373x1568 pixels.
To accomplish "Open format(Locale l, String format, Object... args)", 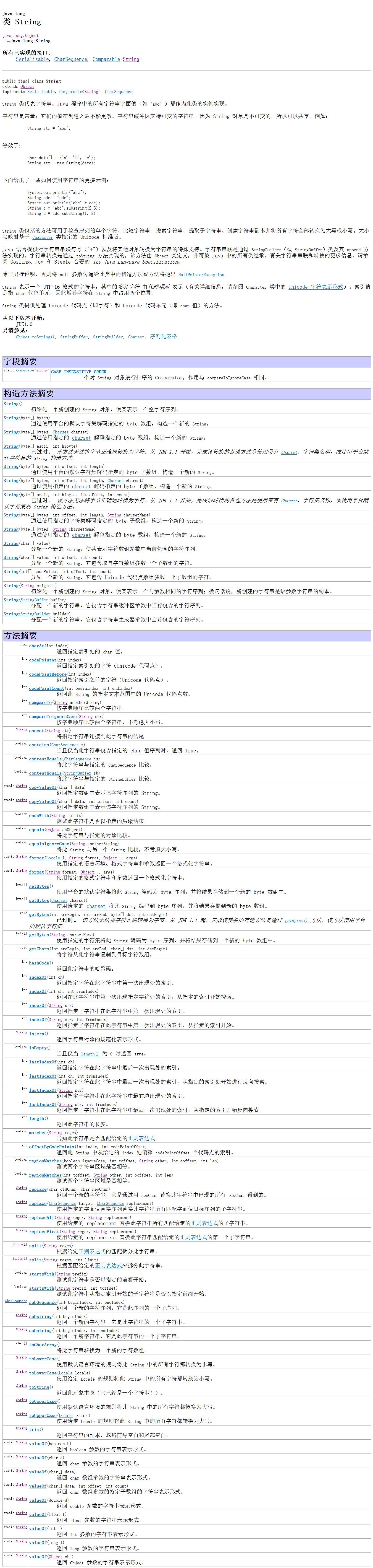I will click(37, 858).
